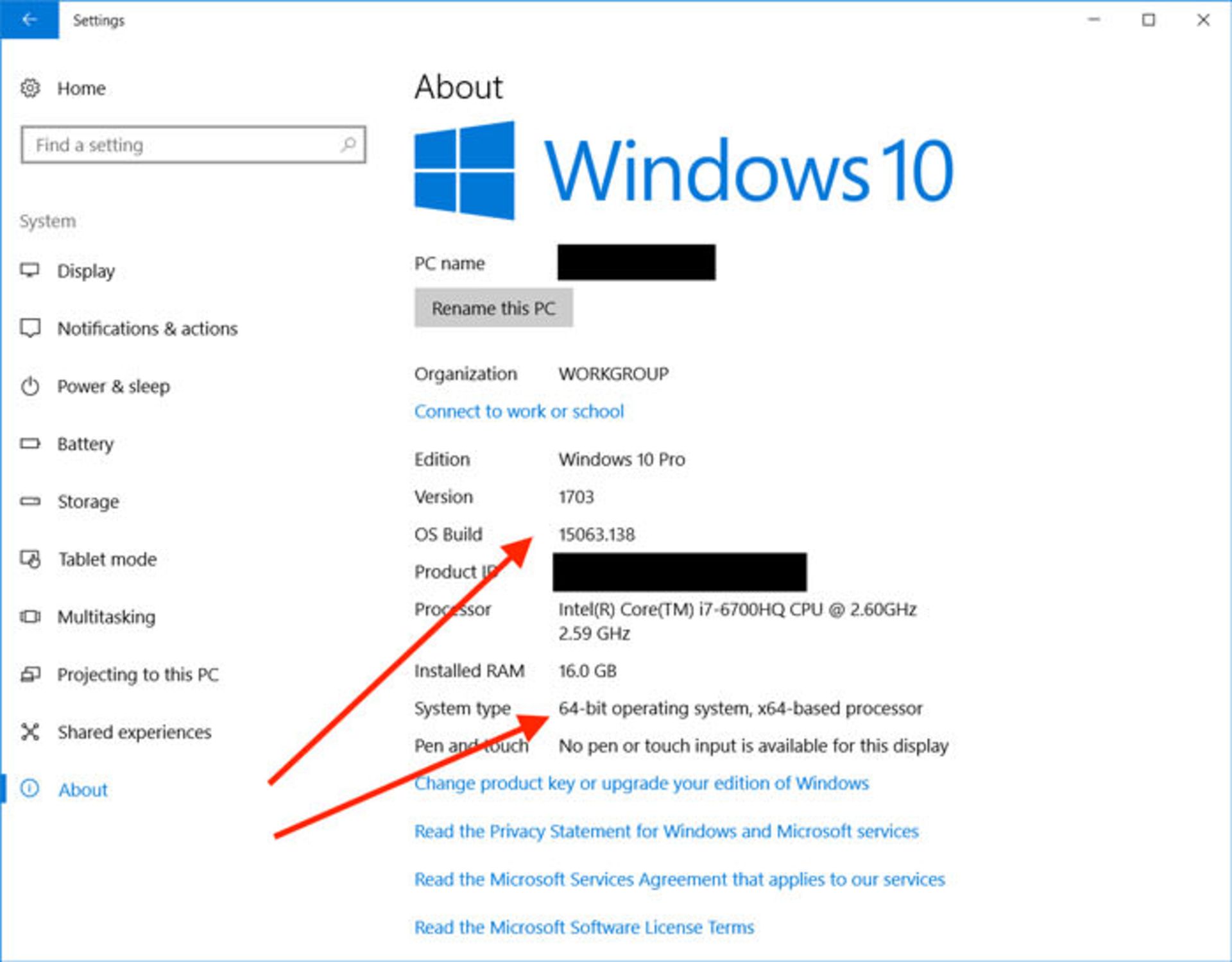Viewport: 1232px width, 962px height.
Task: Click the Display monitor icon
Action: click(30, 271)
